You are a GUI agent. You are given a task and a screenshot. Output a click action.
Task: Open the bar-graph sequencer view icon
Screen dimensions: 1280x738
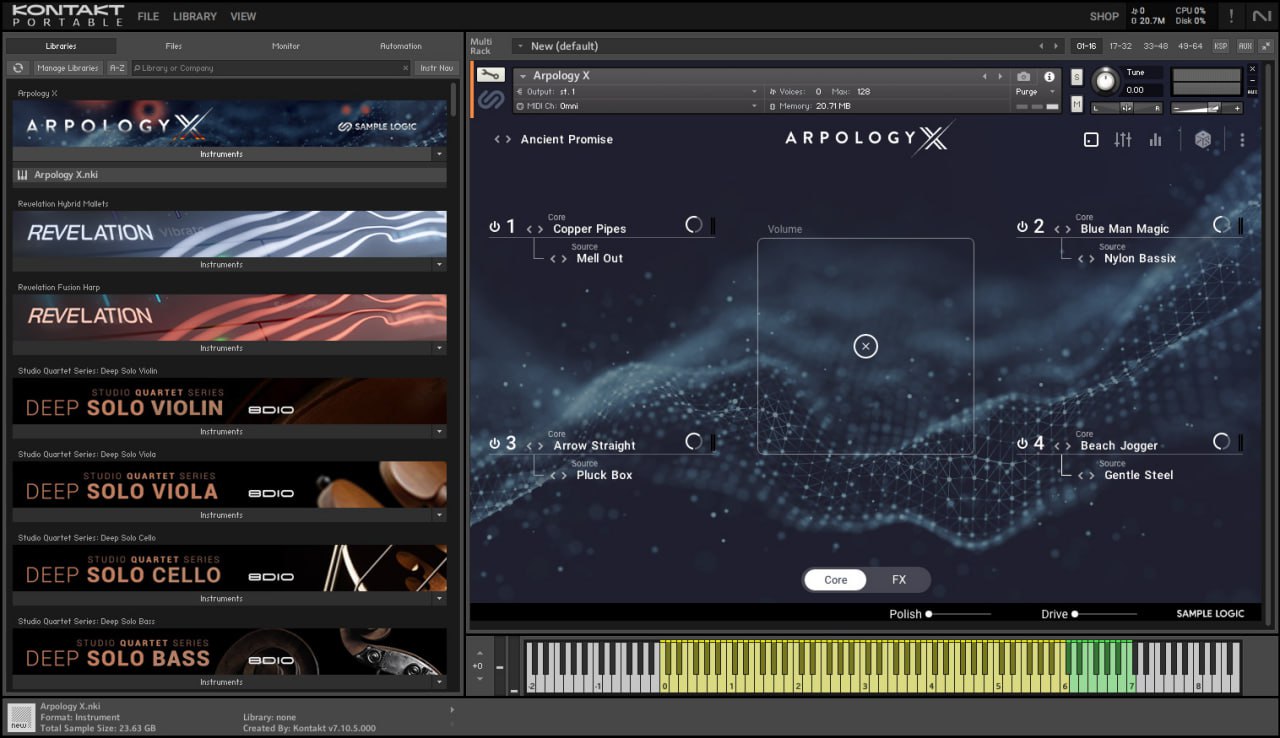coord(1155,140)
